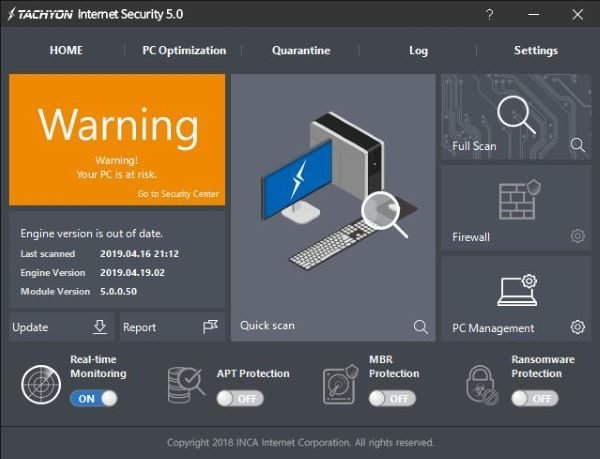Open the Quarantine tab
The width and height of the screenshot is (600, 459).
(301, 50)
